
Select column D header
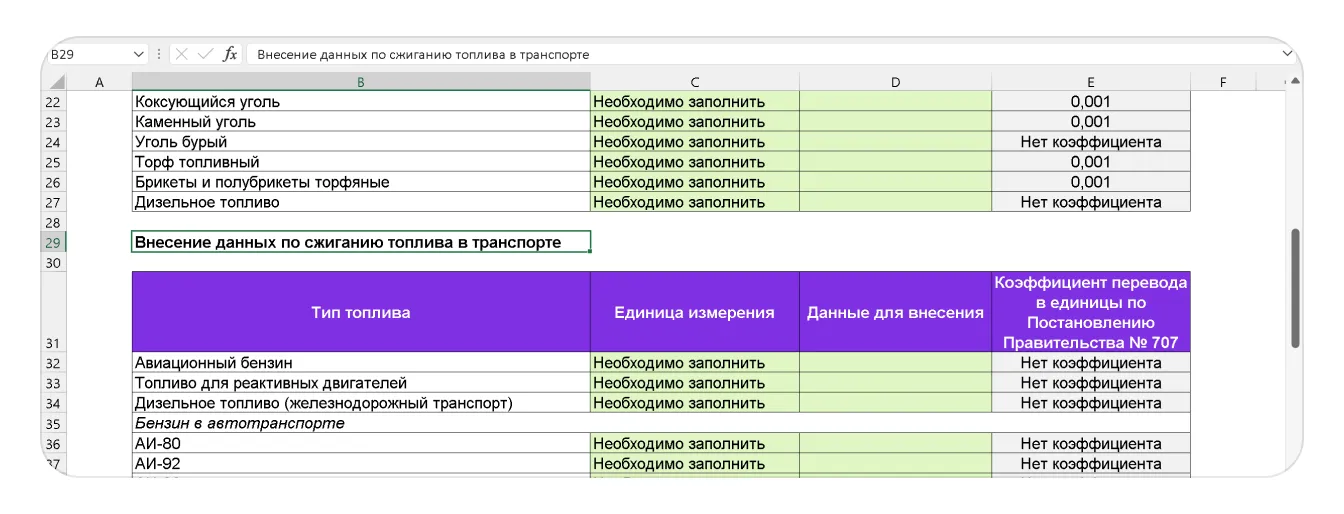(896, 82)
